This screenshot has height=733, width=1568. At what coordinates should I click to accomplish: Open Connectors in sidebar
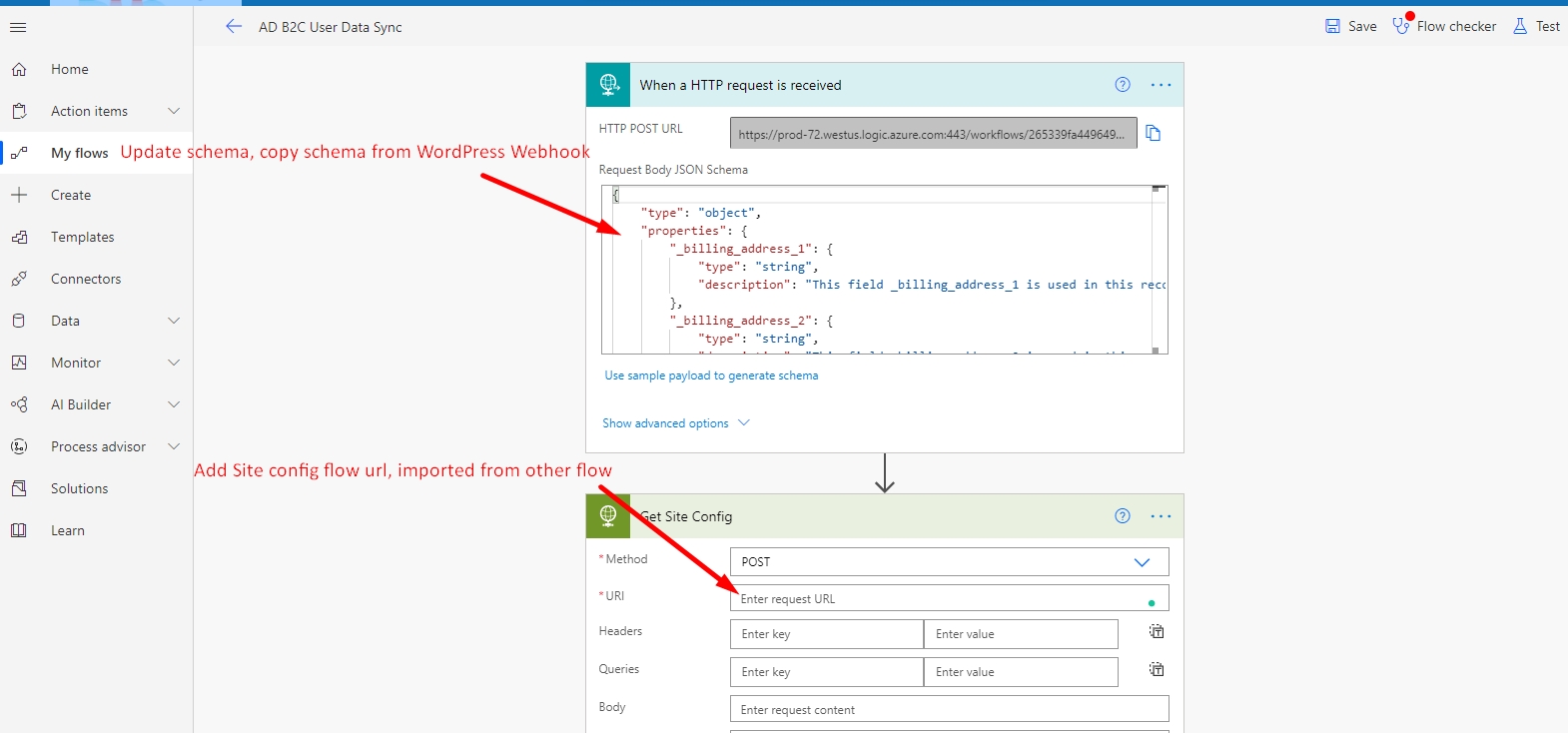(86, 279)
